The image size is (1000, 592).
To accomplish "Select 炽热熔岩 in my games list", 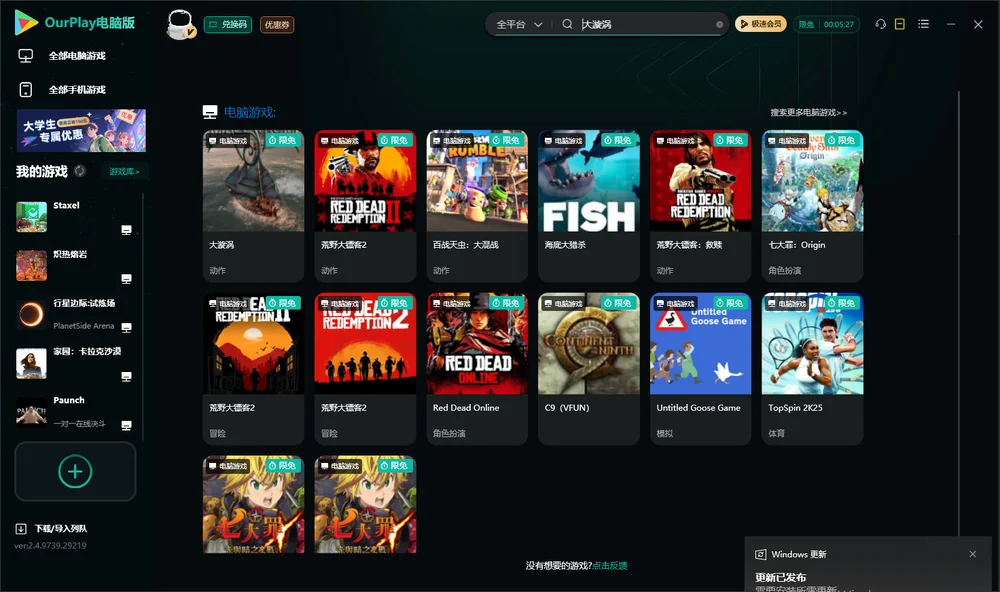I will [77, 266].
